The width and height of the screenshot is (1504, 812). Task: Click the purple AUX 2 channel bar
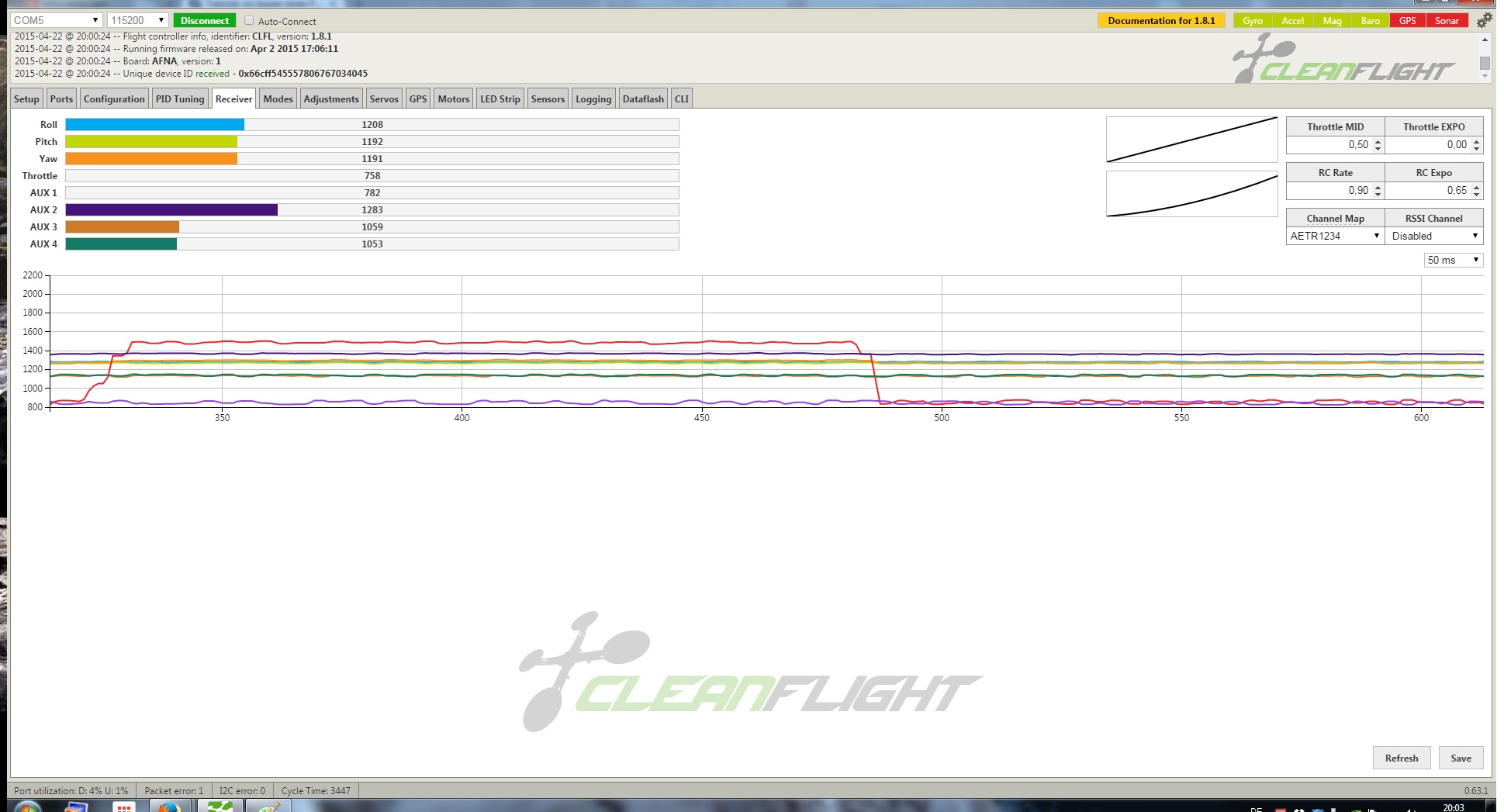171,209
